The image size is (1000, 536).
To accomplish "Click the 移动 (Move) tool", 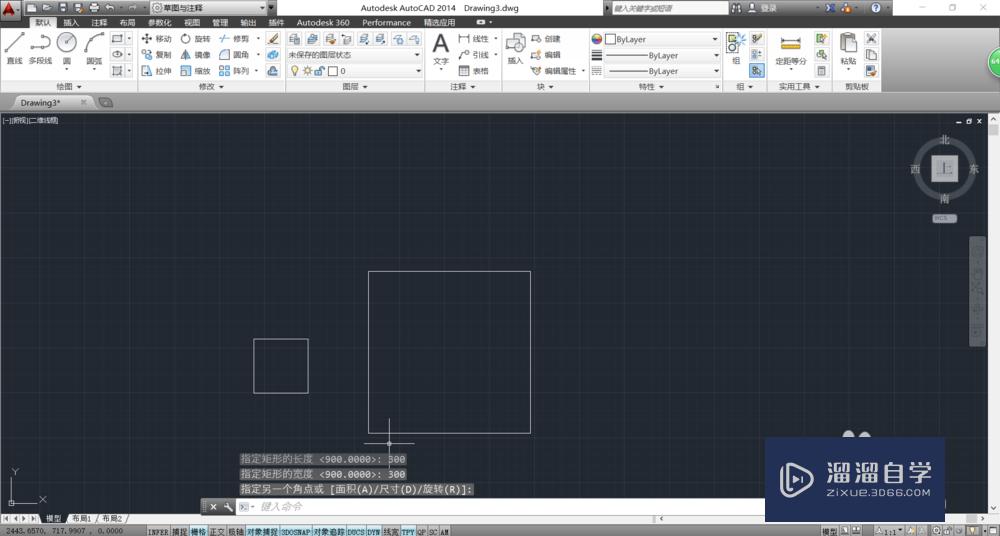I will click(x=156, y=39).
